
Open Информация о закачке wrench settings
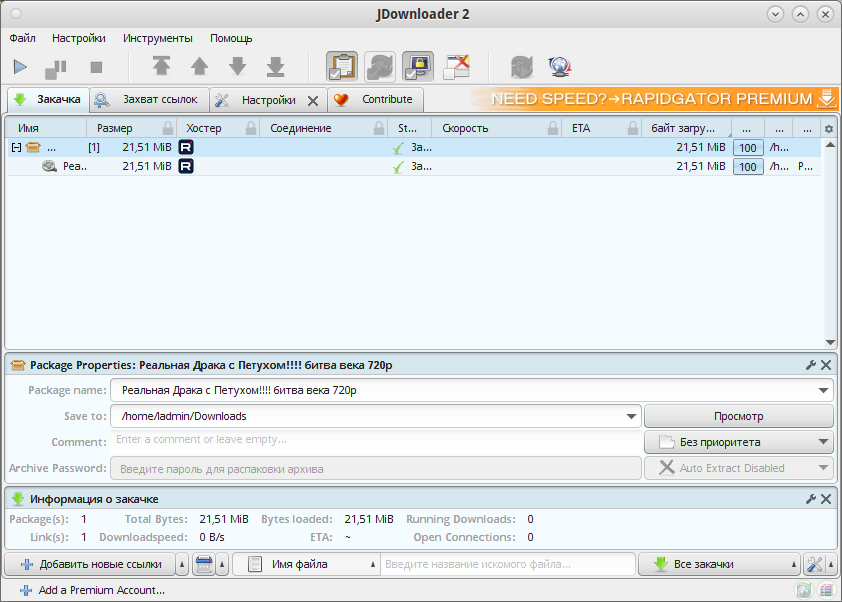coord(811,499)
